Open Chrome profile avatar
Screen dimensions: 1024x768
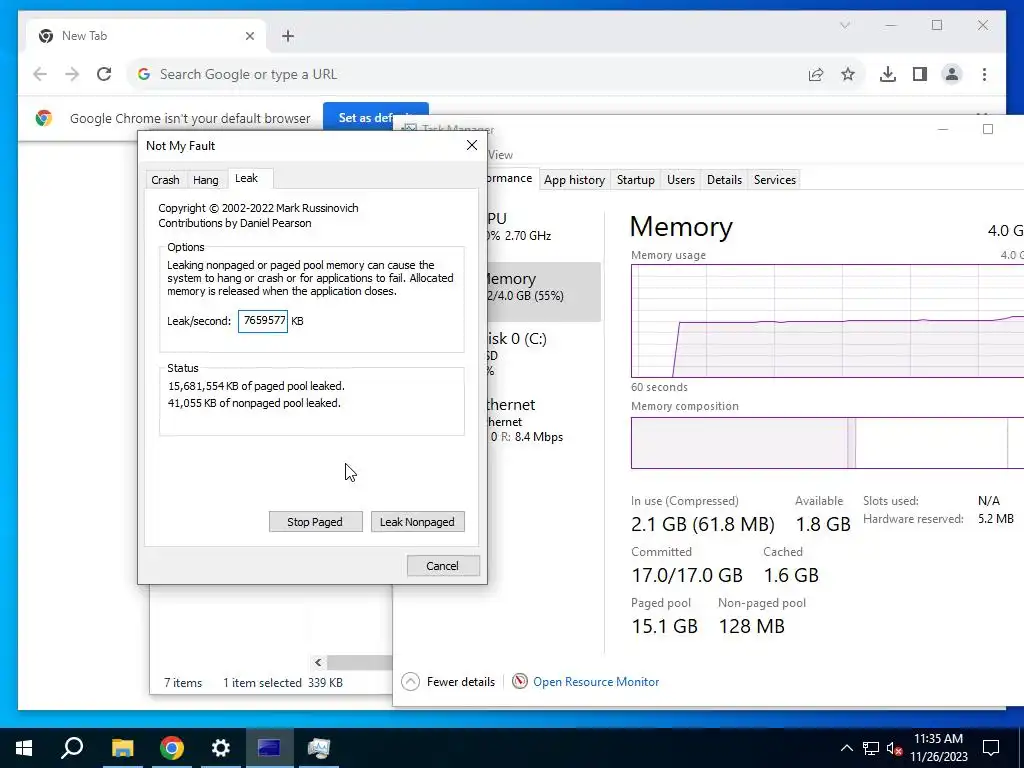pos(952,74)
